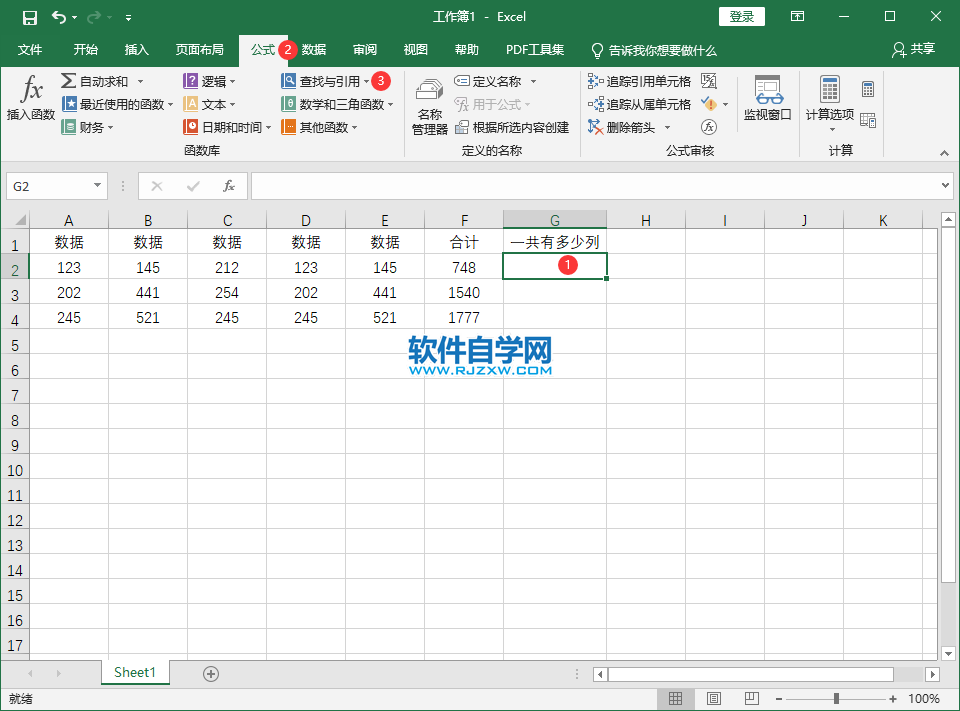Expand Remove Arrows dropdown arrow

click(x=667, y=128)
